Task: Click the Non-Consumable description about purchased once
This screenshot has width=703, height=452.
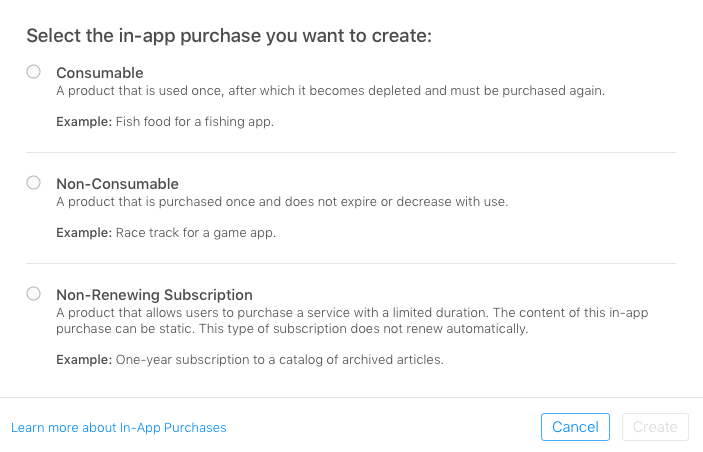Action: point(282,202)
